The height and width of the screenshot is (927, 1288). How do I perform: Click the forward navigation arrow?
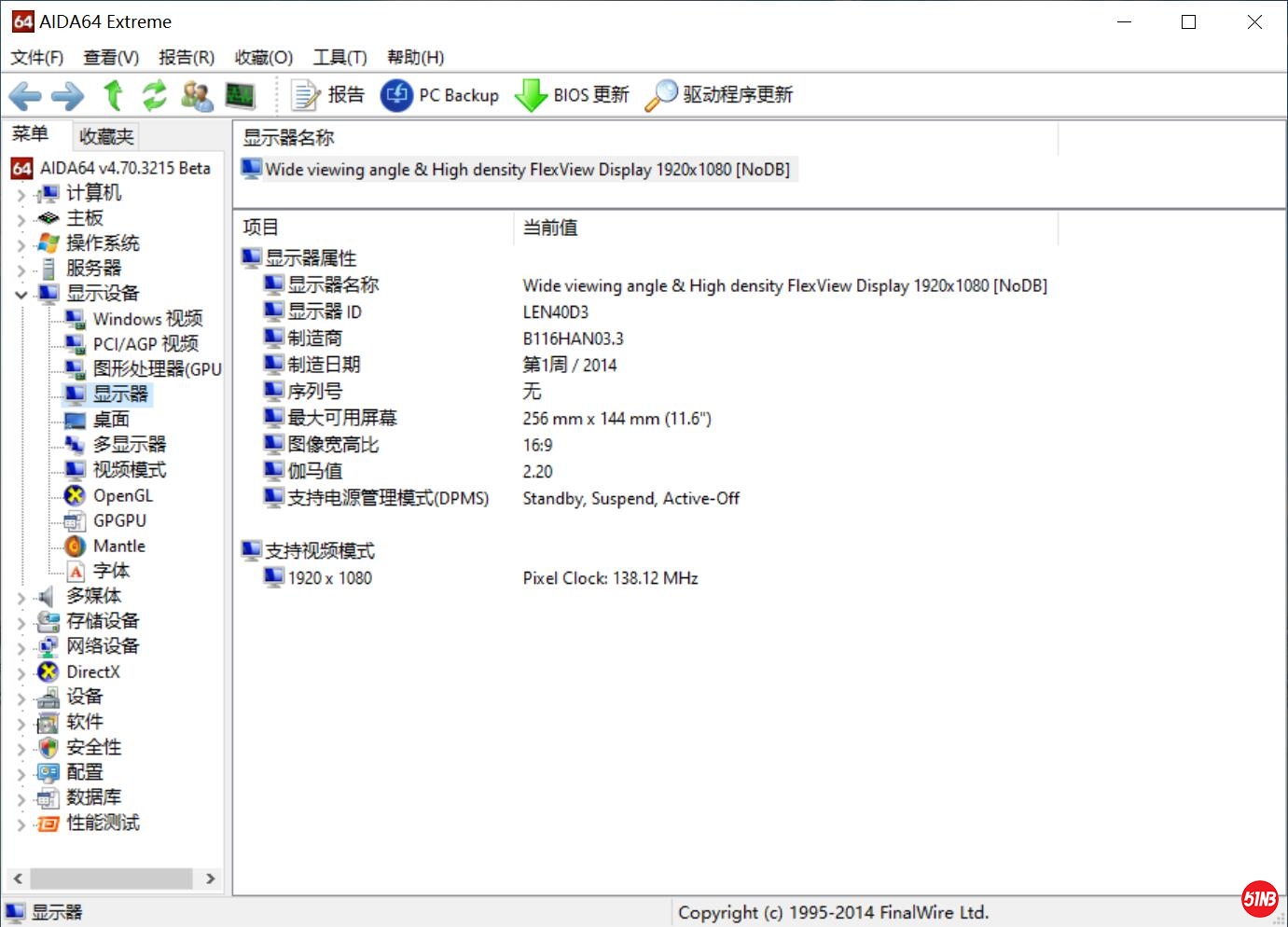coord(67,95)
